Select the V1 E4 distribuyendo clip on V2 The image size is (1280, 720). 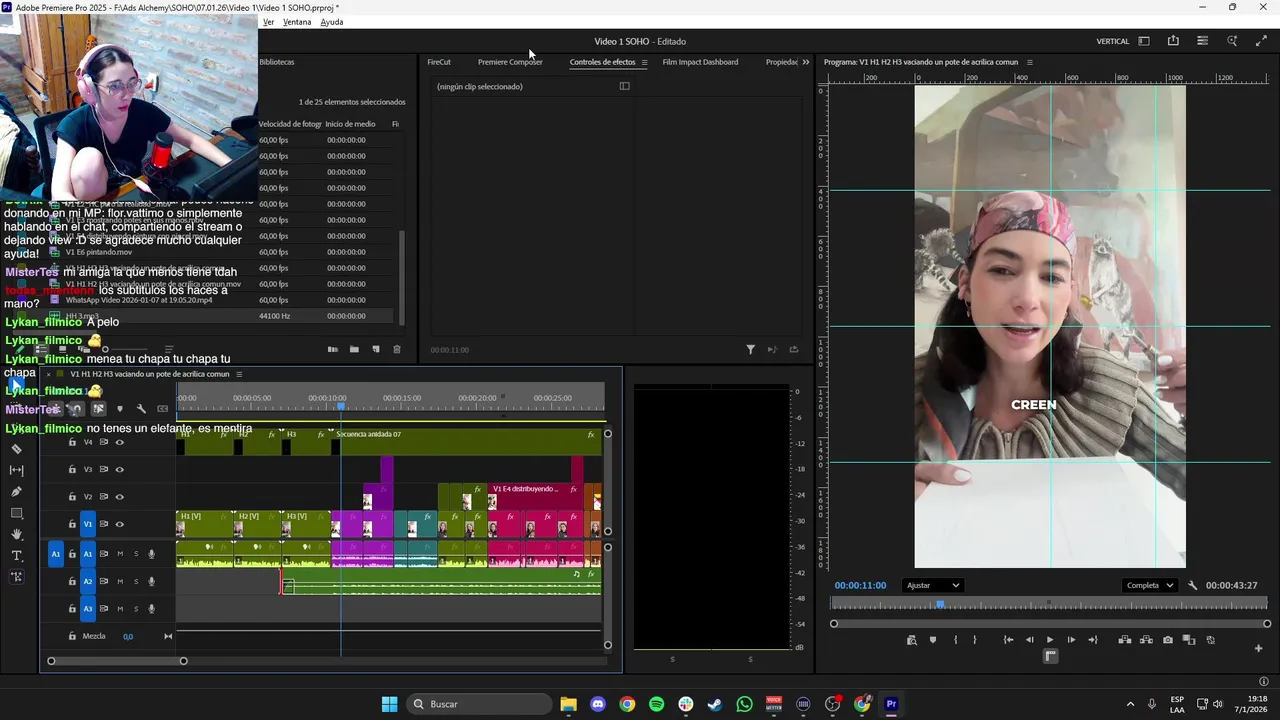[533, 496]
